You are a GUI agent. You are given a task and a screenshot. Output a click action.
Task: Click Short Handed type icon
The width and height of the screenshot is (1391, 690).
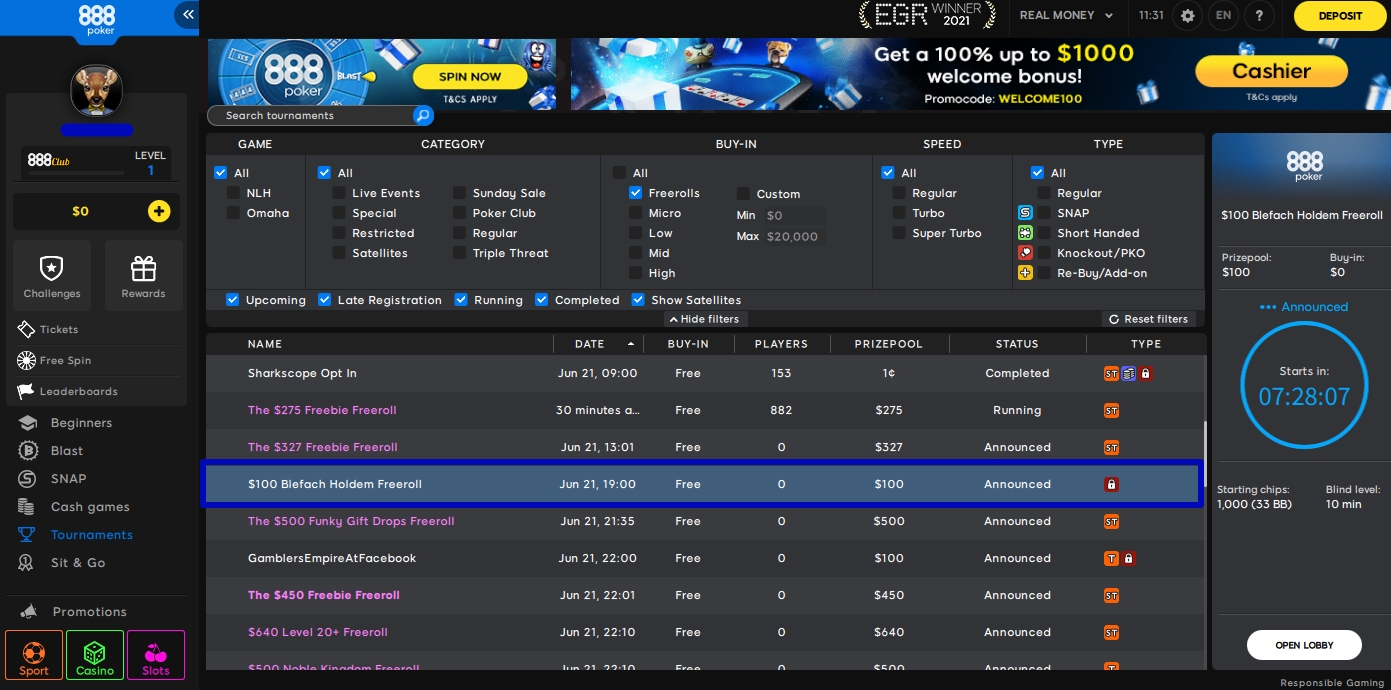pos(1025,233)
